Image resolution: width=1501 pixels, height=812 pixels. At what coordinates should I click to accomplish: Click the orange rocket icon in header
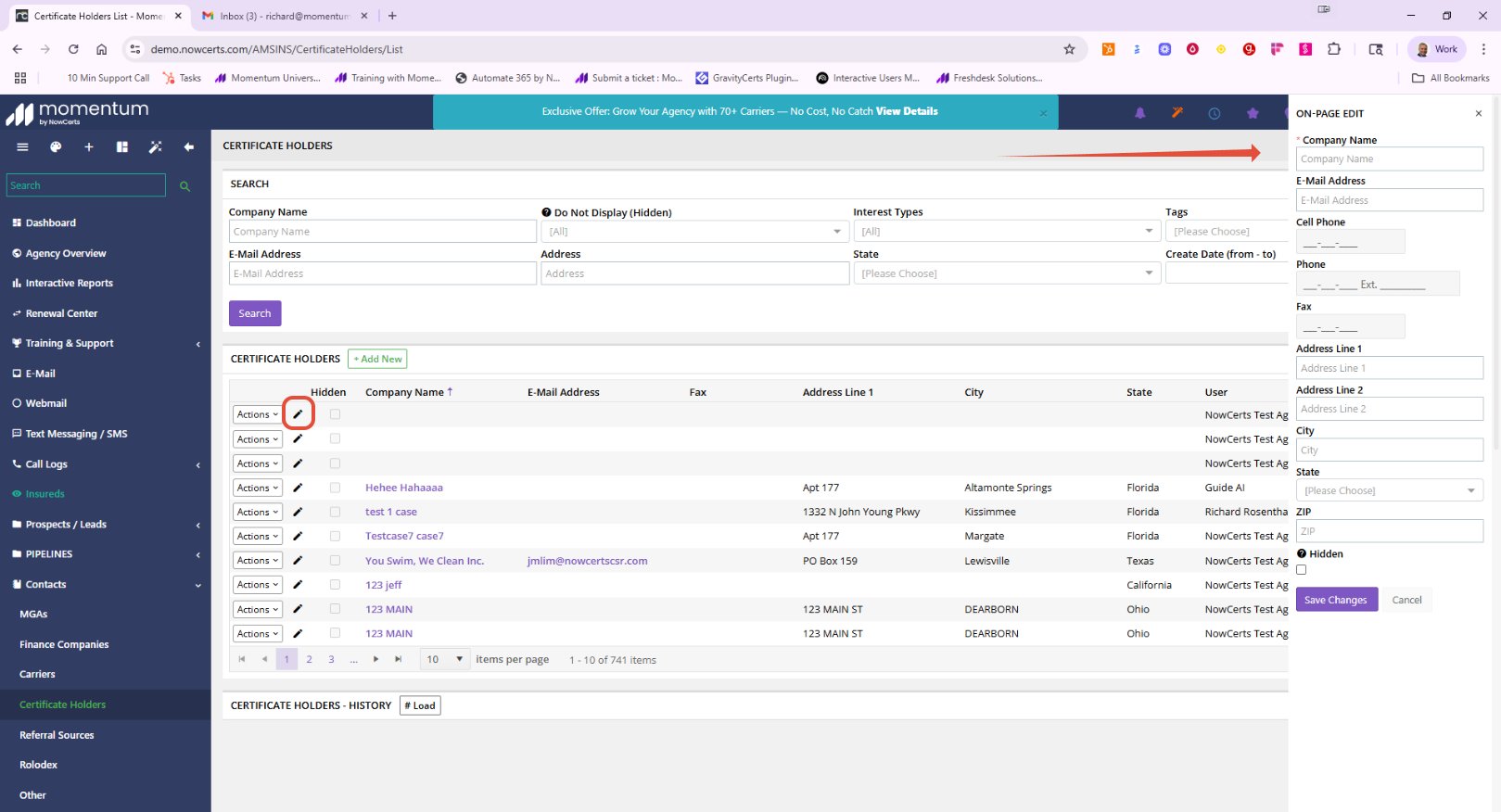coord(1177,113)
